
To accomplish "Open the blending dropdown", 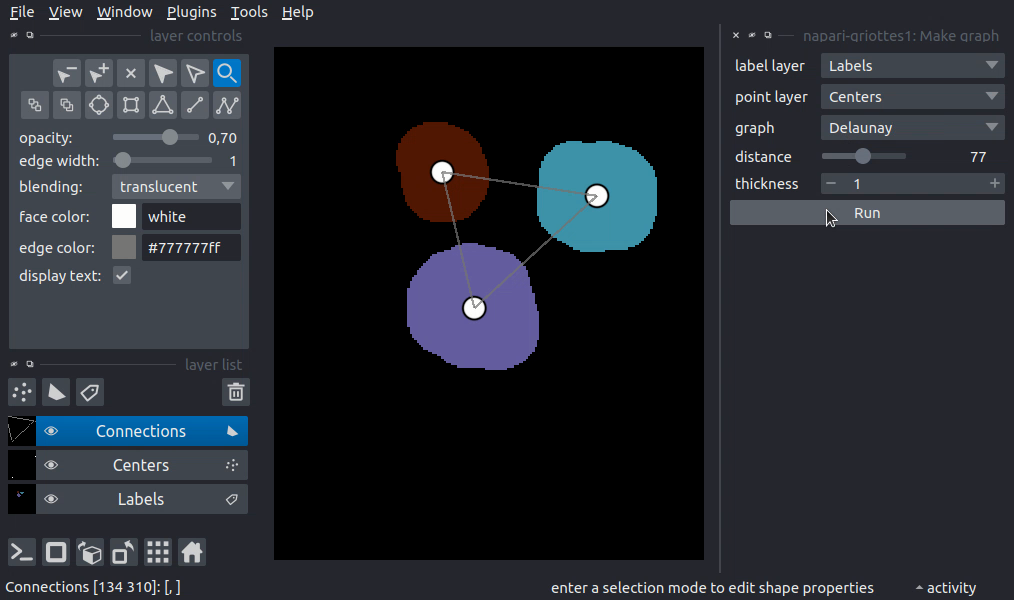I will pyautogui.click(x=176, y=186).
